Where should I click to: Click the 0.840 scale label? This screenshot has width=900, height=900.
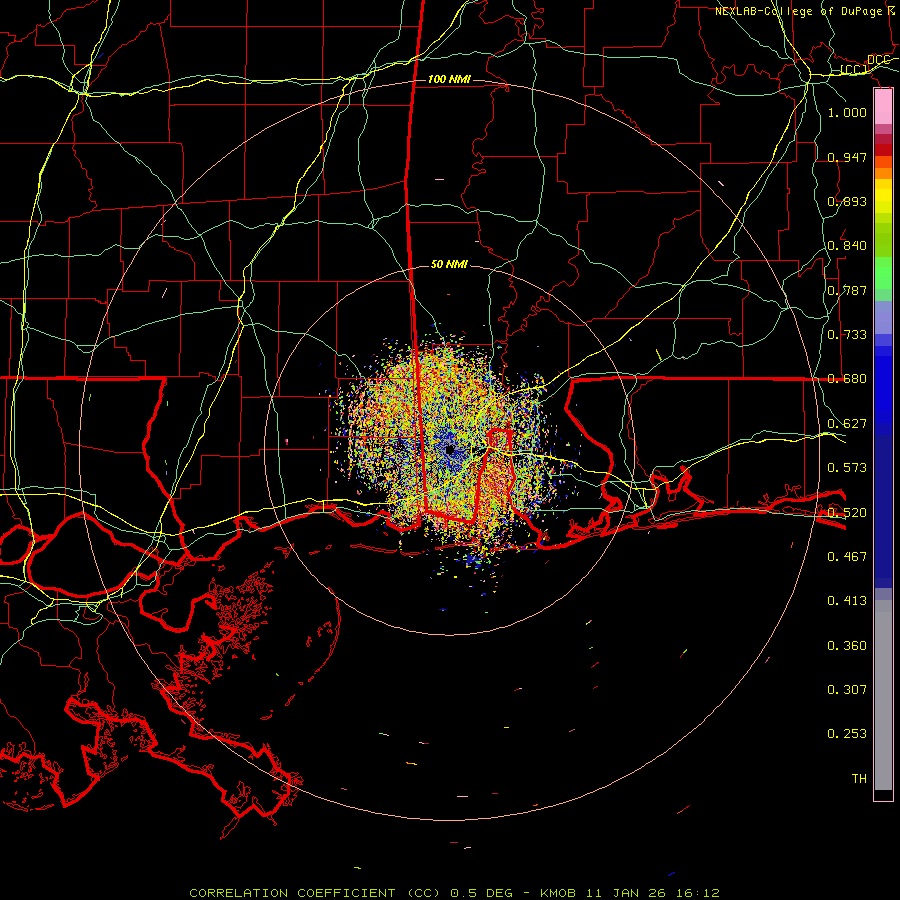[x=847, y=246]
